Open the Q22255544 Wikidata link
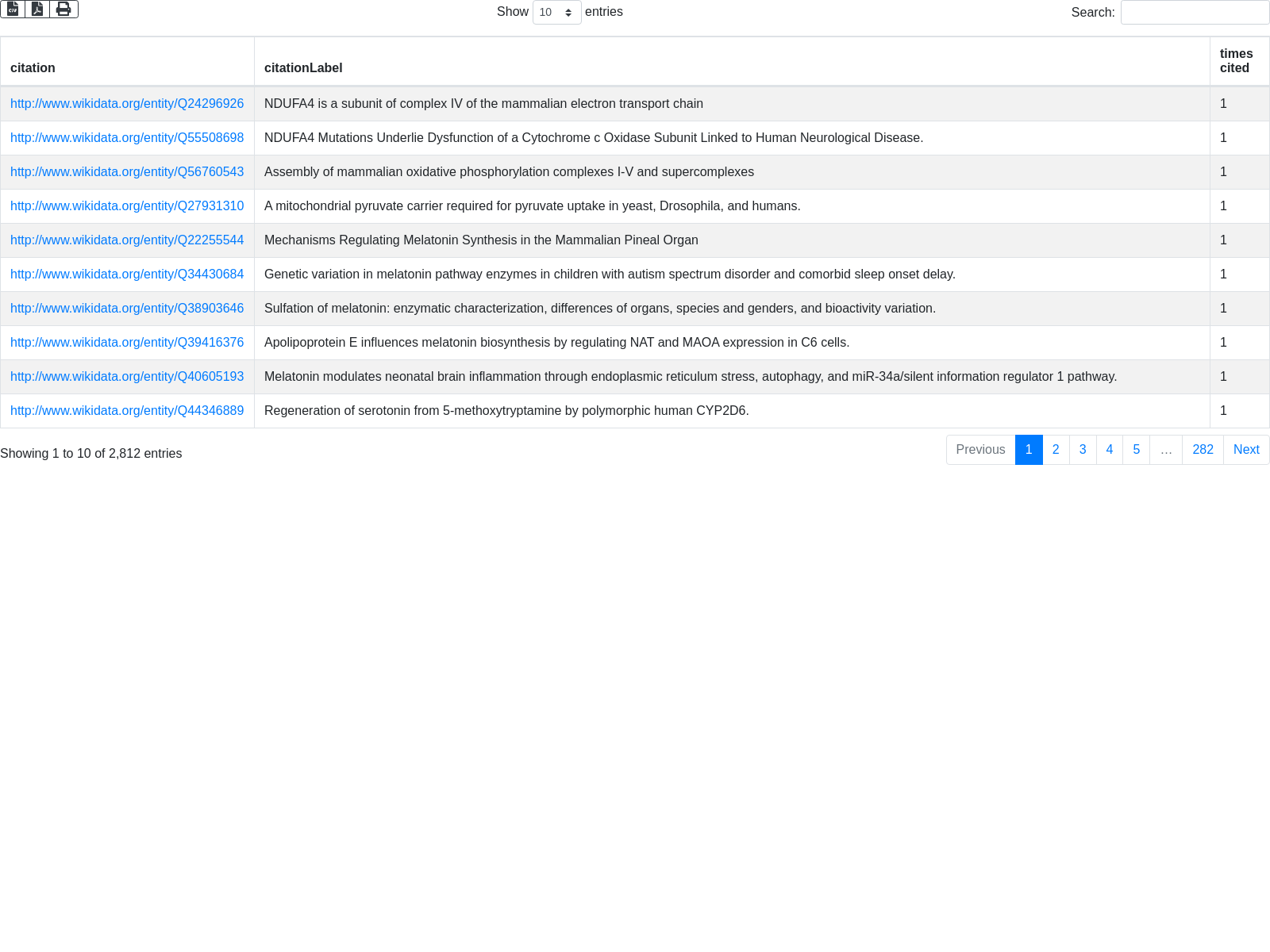 pyautogui.click(x=127, y=240)
